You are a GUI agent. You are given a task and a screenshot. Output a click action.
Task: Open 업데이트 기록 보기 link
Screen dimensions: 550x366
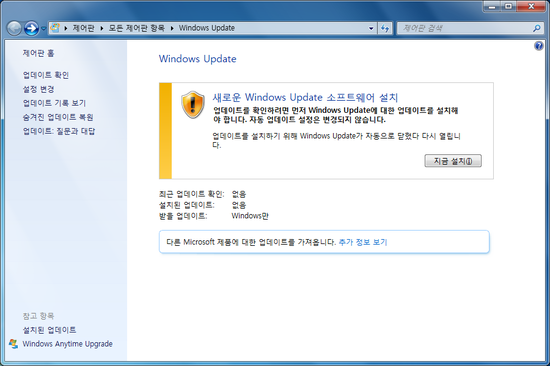(54, 103)
